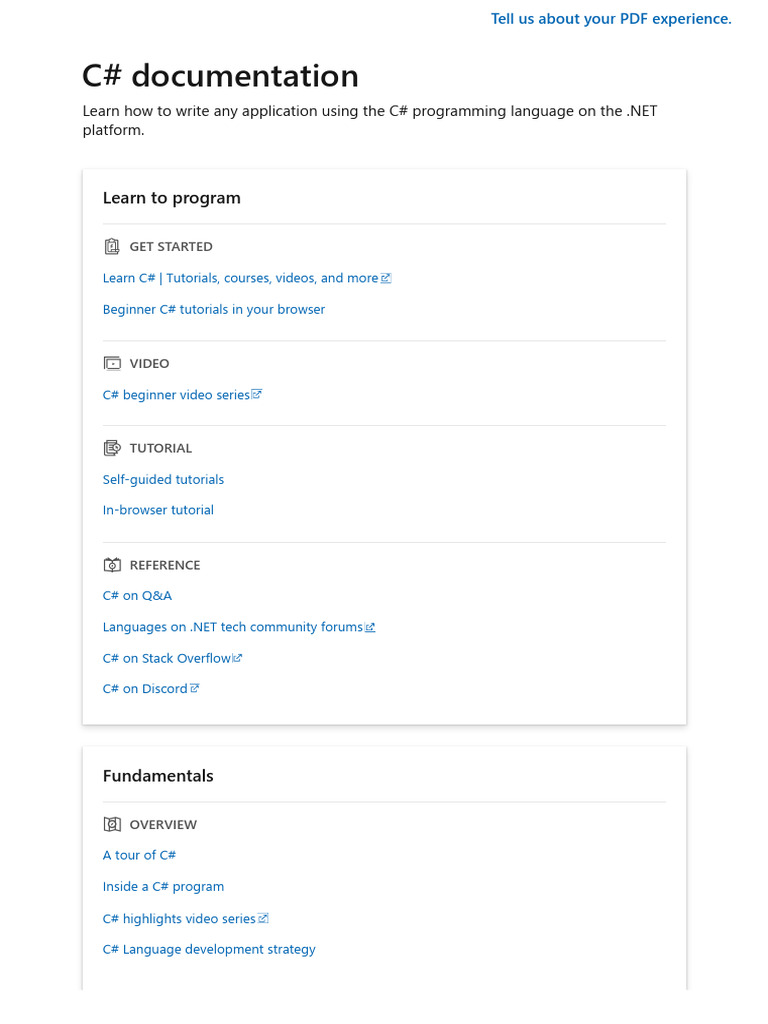Click the Get Started section icon
Viewport: 768px width, 1024px height.
coord(112,246)
